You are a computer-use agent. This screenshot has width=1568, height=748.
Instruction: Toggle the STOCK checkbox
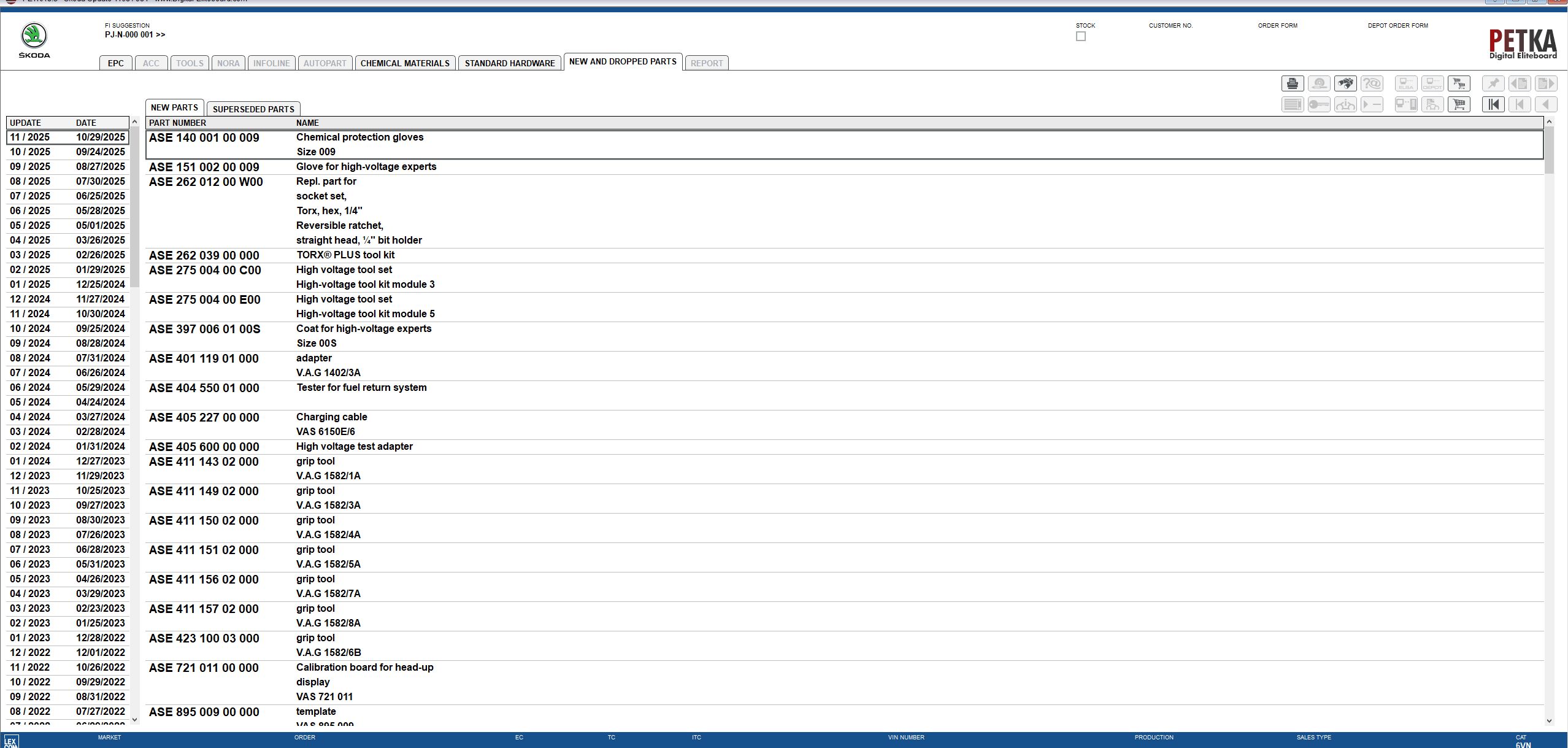(1080, 36)
